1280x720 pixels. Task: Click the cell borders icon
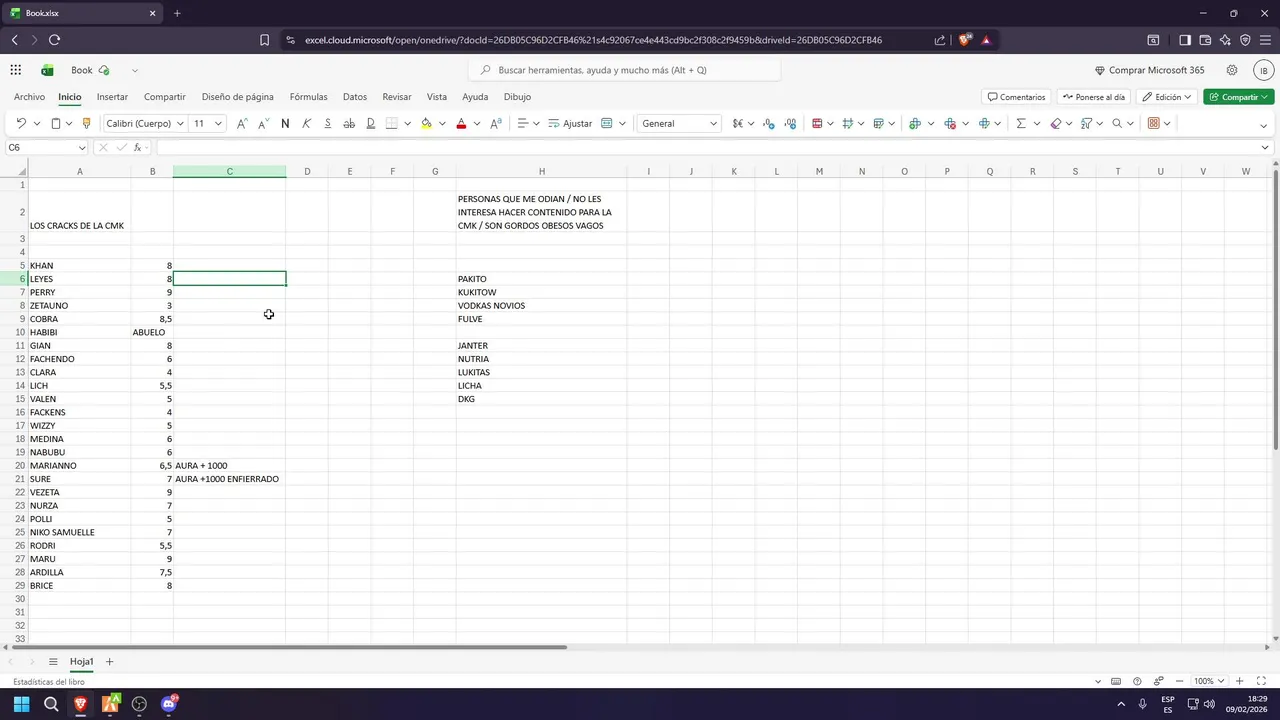tap(392, 123)
